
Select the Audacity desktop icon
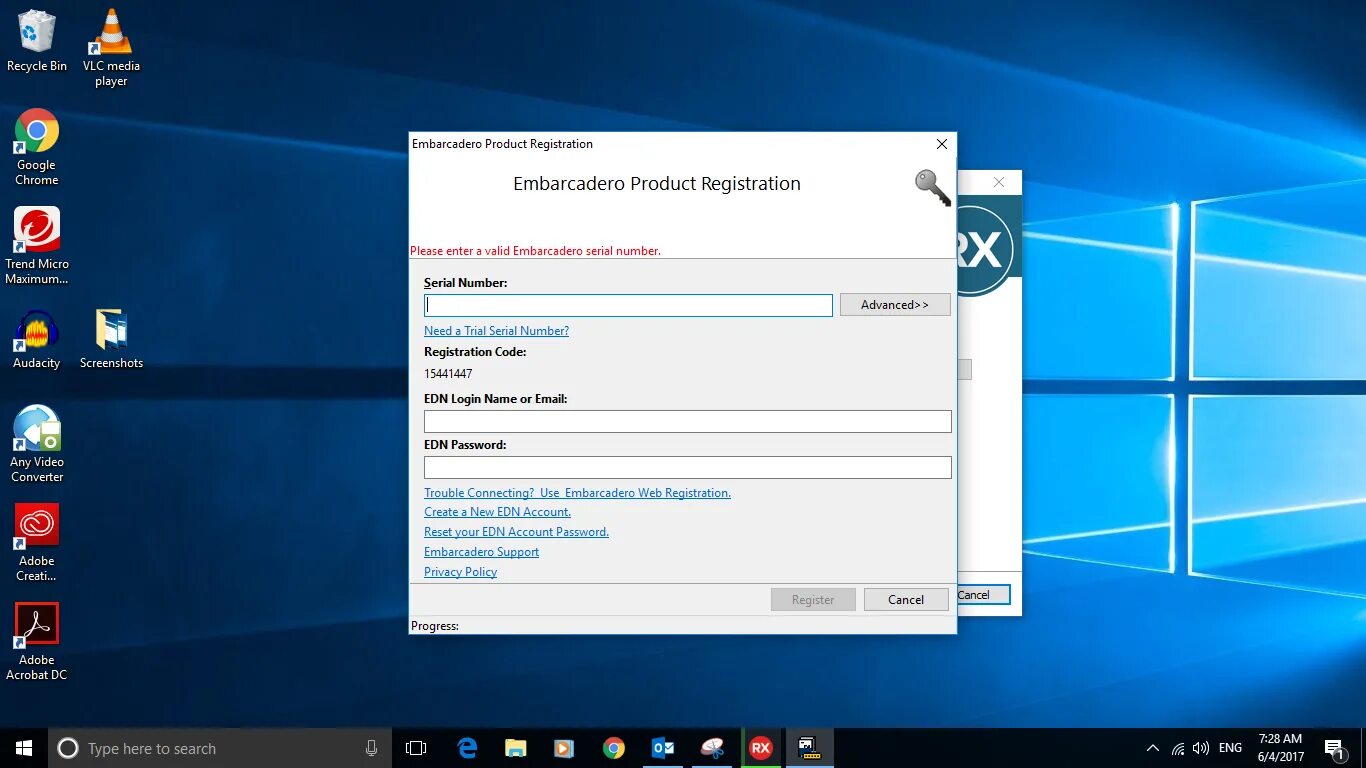(x=37, y=340)
